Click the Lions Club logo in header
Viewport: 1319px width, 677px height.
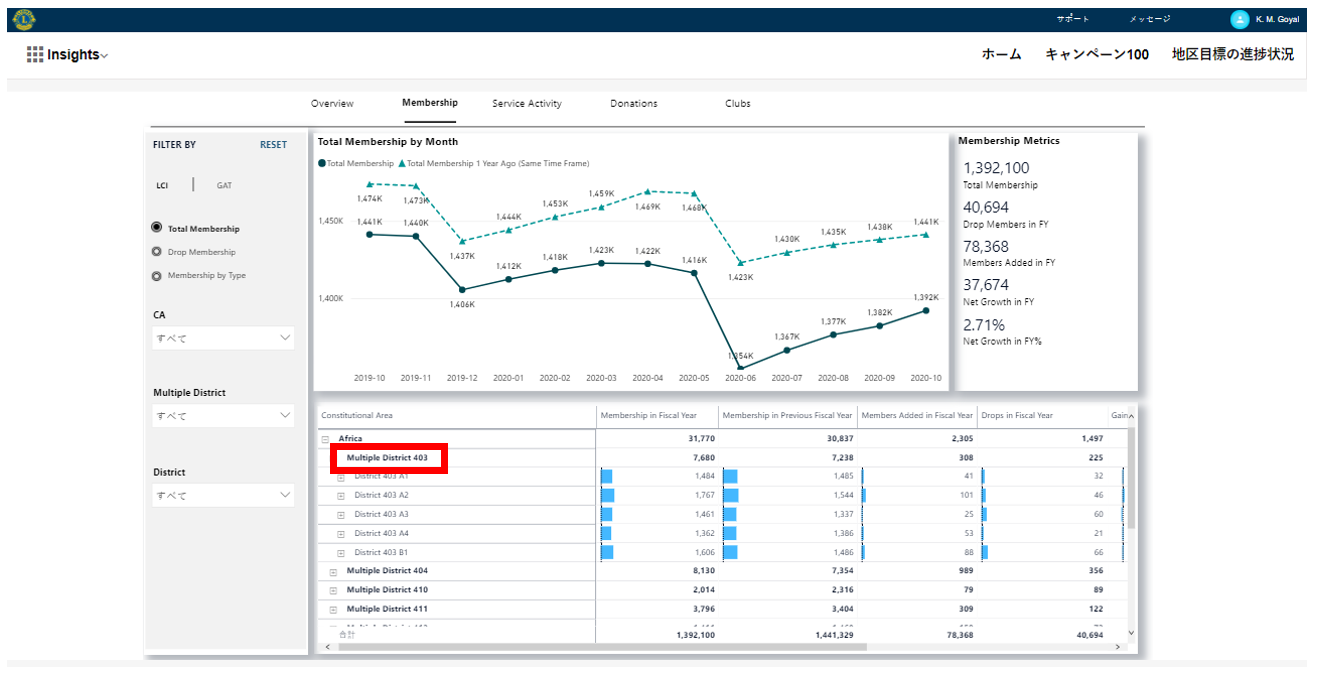click(x=24, y=19)
